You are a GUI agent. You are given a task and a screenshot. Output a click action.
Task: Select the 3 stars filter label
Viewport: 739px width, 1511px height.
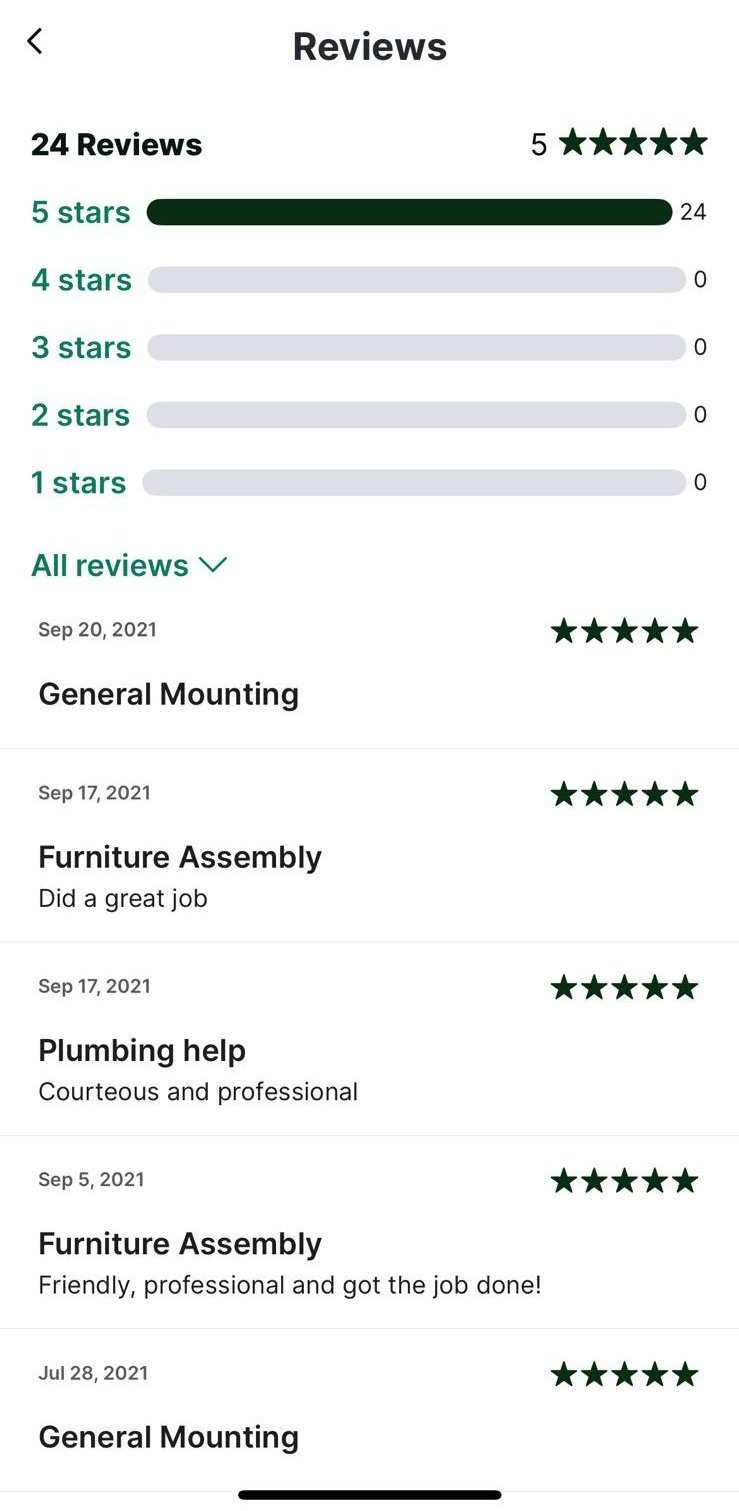[x=81, y=347]
